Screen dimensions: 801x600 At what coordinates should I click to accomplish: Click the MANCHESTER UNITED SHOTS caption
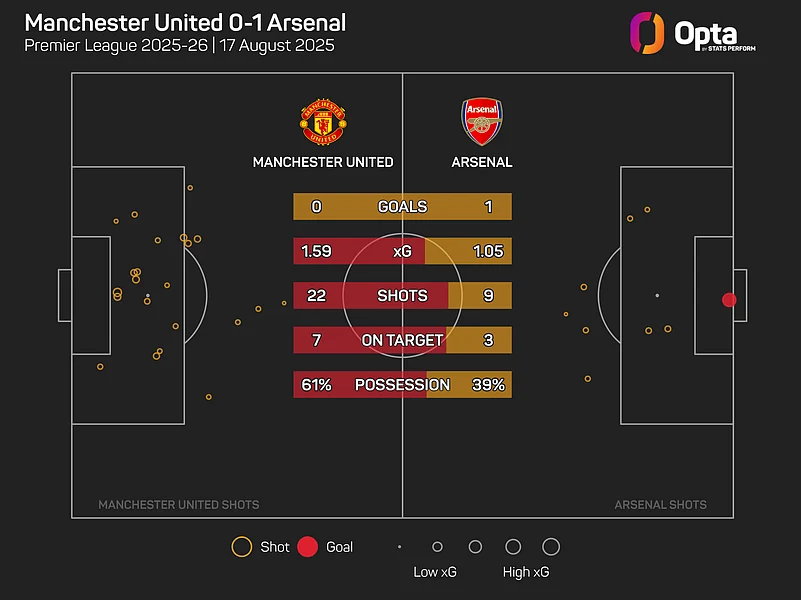(179, 505)
